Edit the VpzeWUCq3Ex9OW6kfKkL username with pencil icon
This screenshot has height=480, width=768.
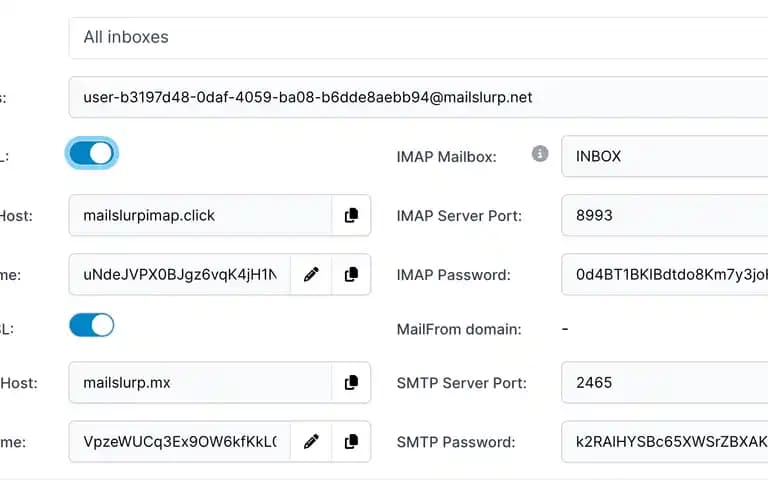(x=311, y=442)
